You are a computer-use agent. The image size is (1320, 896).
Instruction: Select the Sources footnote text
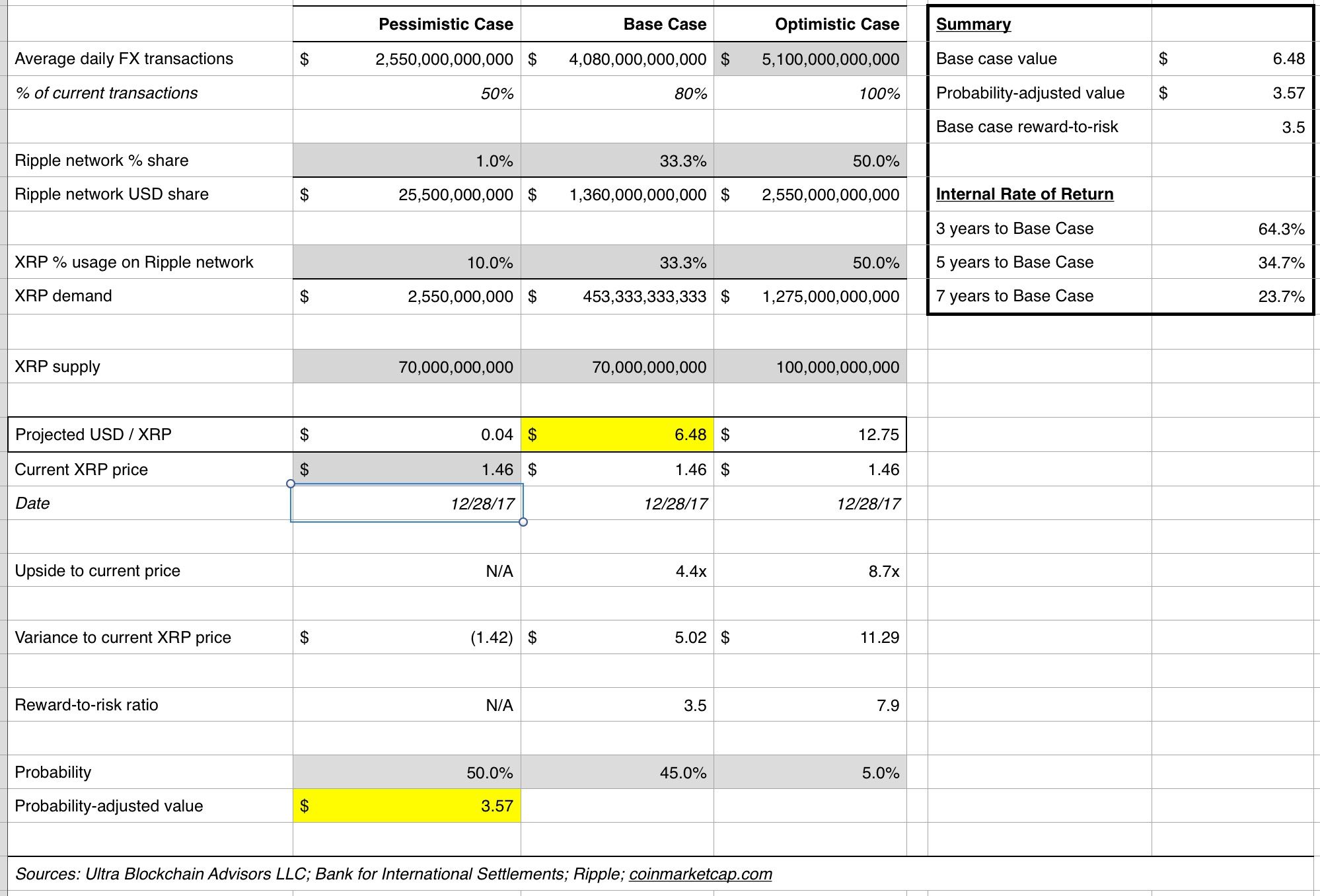[394, 874]
